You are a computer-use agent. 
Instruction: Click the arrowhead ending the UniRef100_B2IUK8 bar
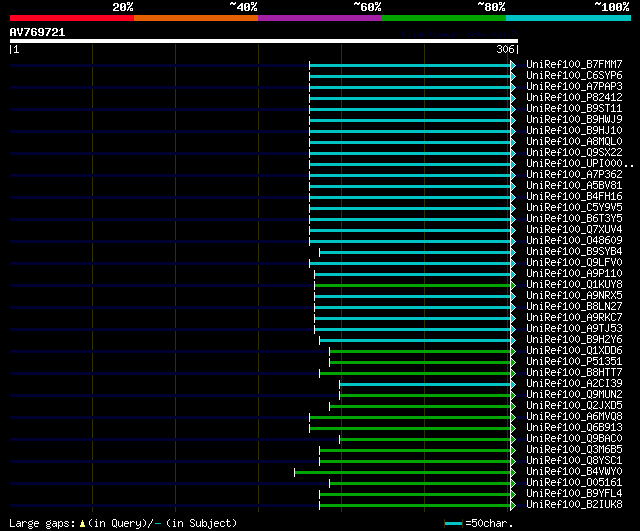tap(513, 506)
